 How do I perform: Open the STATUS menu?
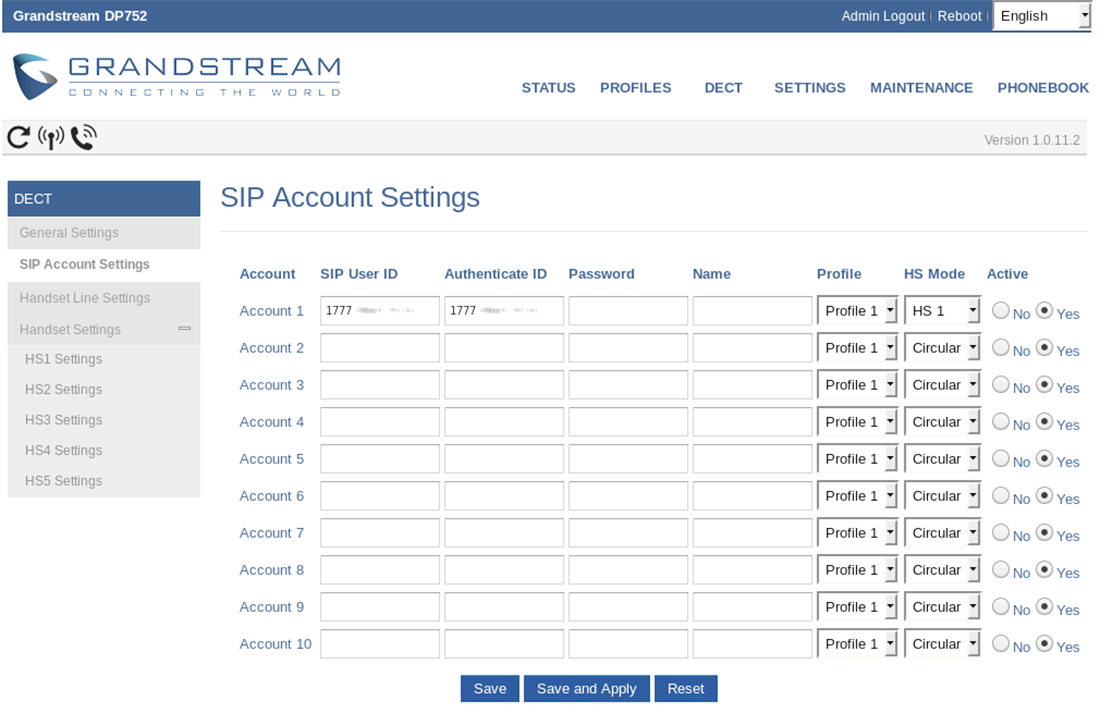pyautogui.click(x=548, y=88)
